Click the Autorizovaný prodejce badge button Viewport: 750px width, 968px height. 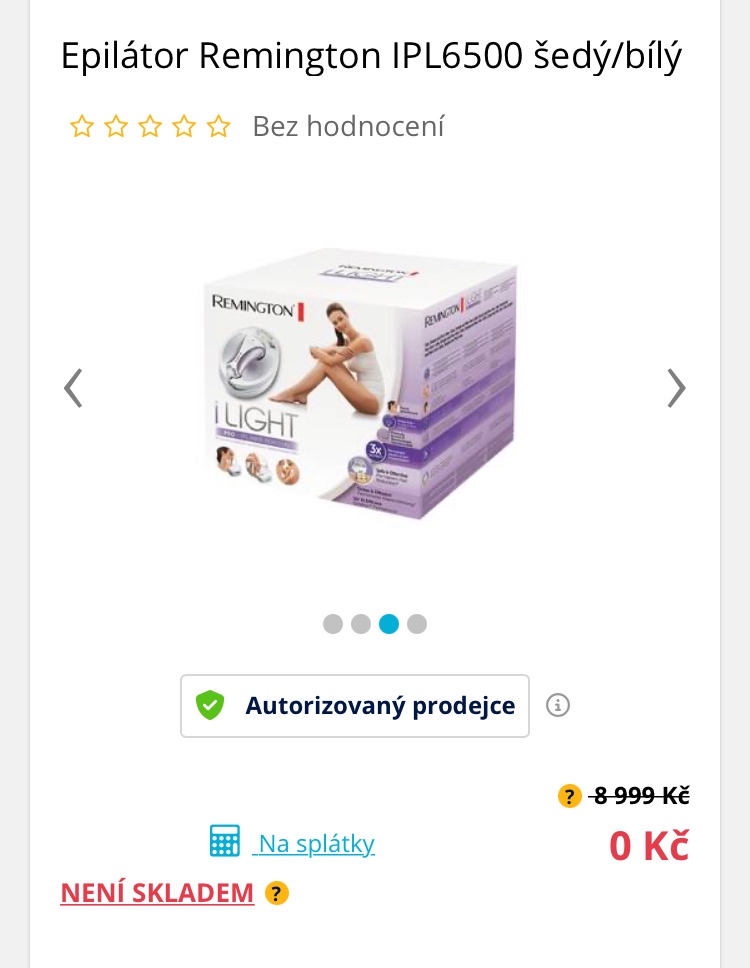(355, 706)
